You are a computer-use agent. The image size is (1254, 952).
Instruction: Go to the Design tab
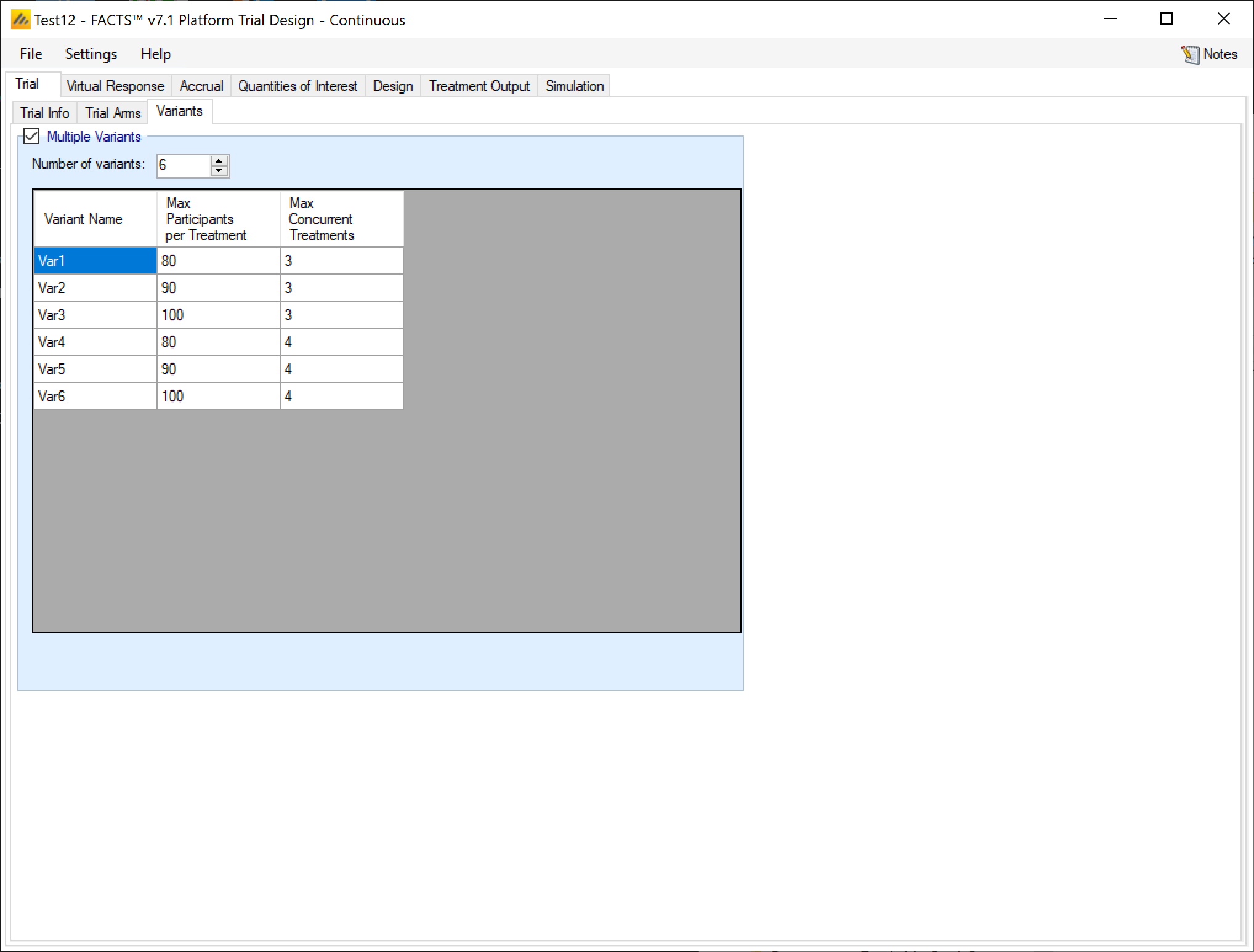(392, 86)
